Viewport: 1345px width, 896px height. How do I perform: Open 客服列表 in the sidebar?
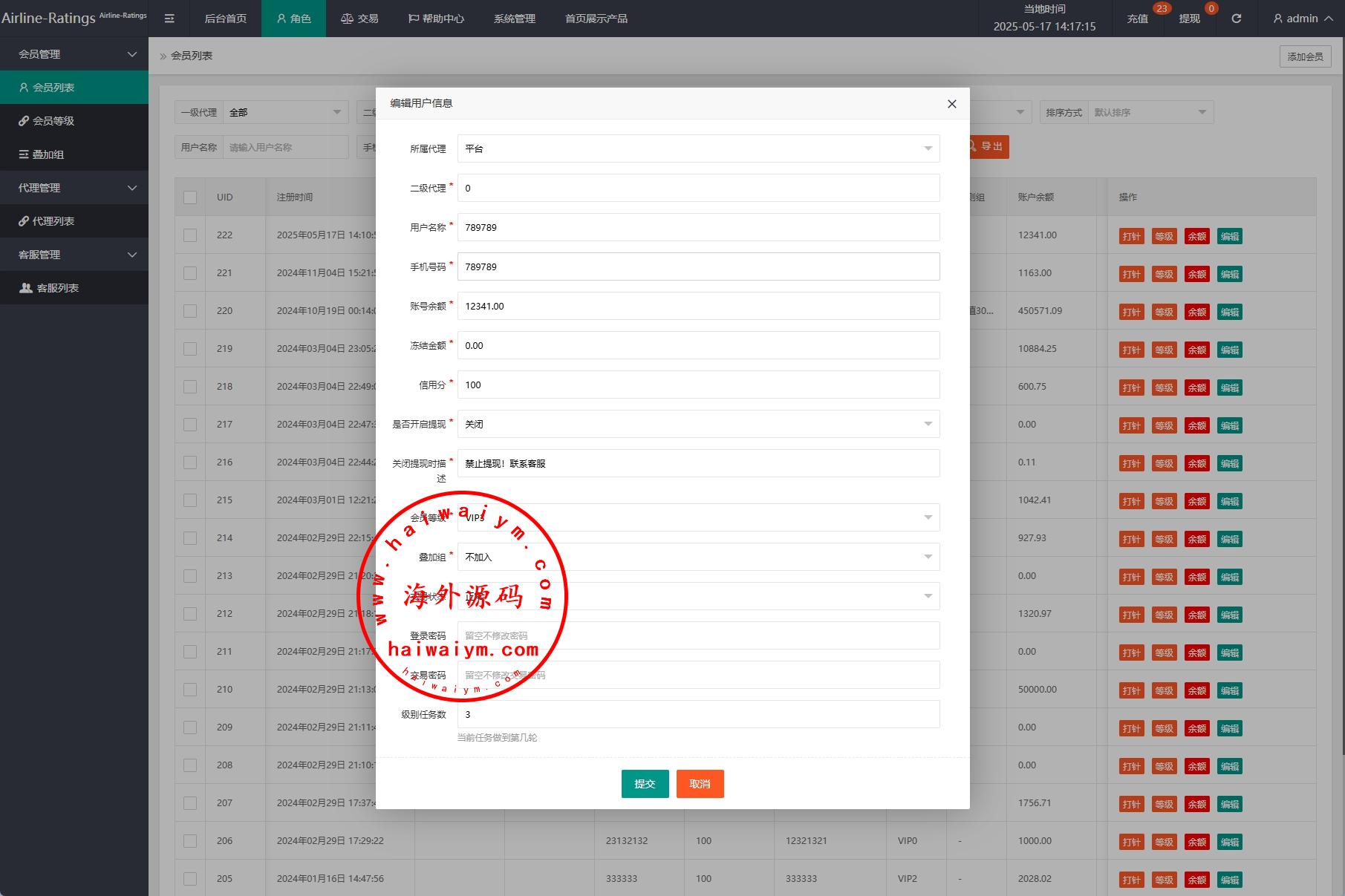tap(57, 288)
